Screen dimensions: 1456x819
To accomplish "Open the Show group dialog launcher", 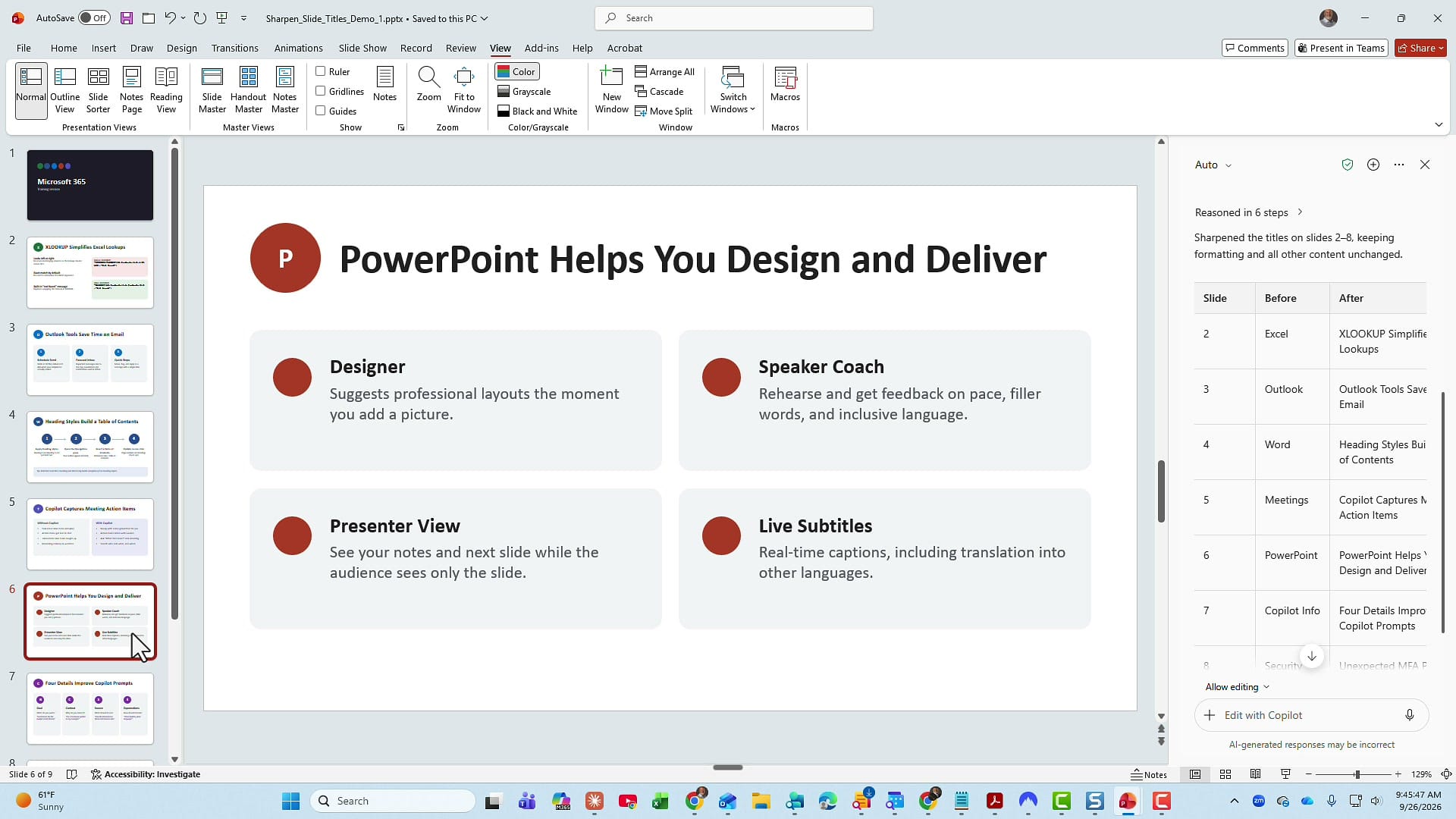I will tap(401, 127).
